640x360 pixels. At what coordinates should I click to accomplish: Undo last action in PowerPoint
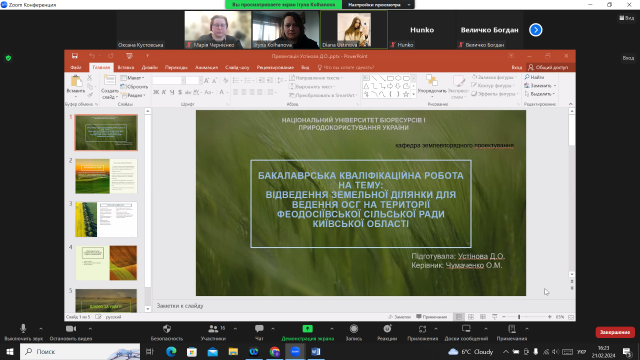92,56
